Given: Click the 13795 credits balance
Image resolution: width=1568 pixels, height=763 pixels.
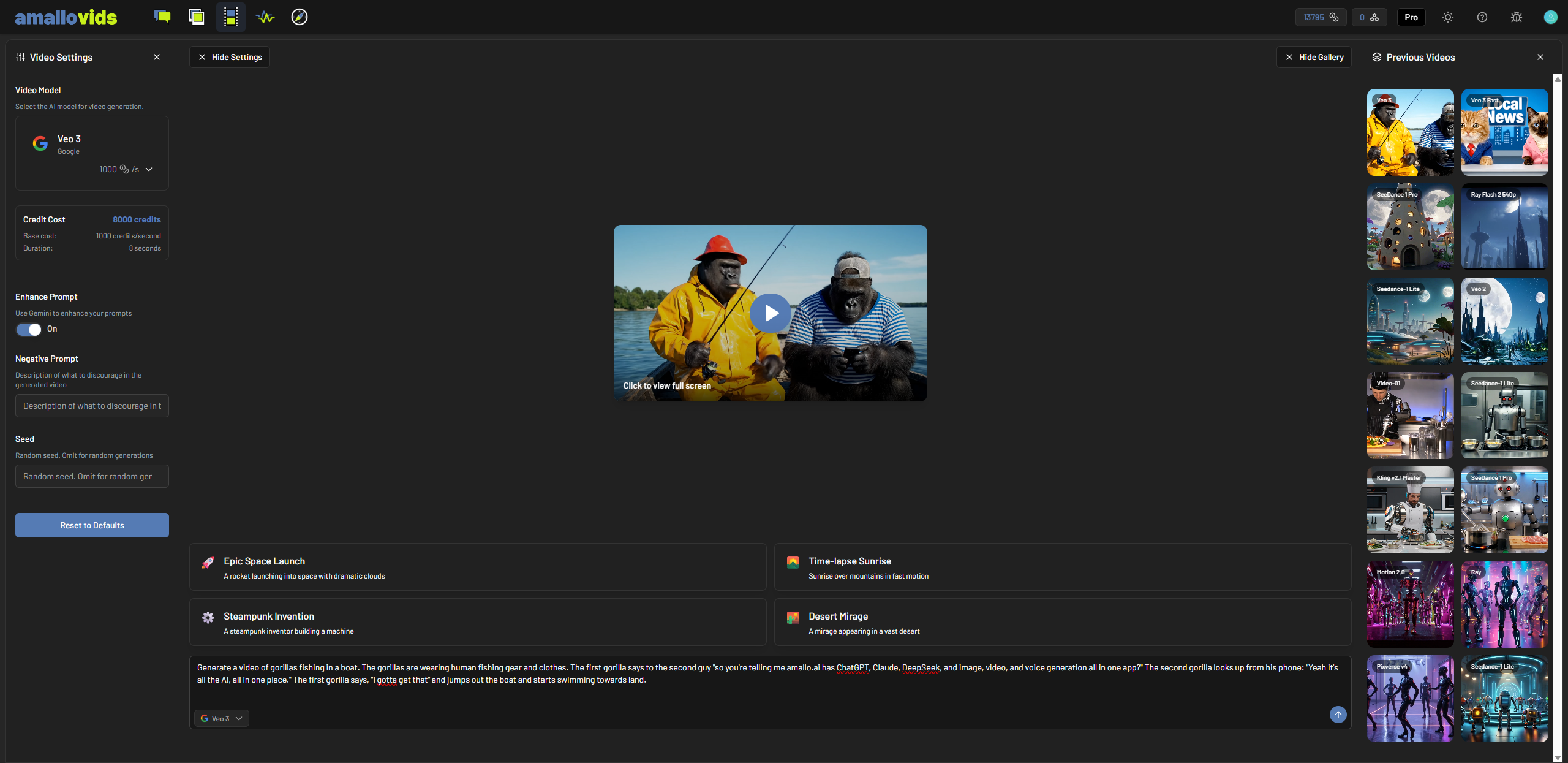Looking at the screenshot, I should pos(1321,17).
